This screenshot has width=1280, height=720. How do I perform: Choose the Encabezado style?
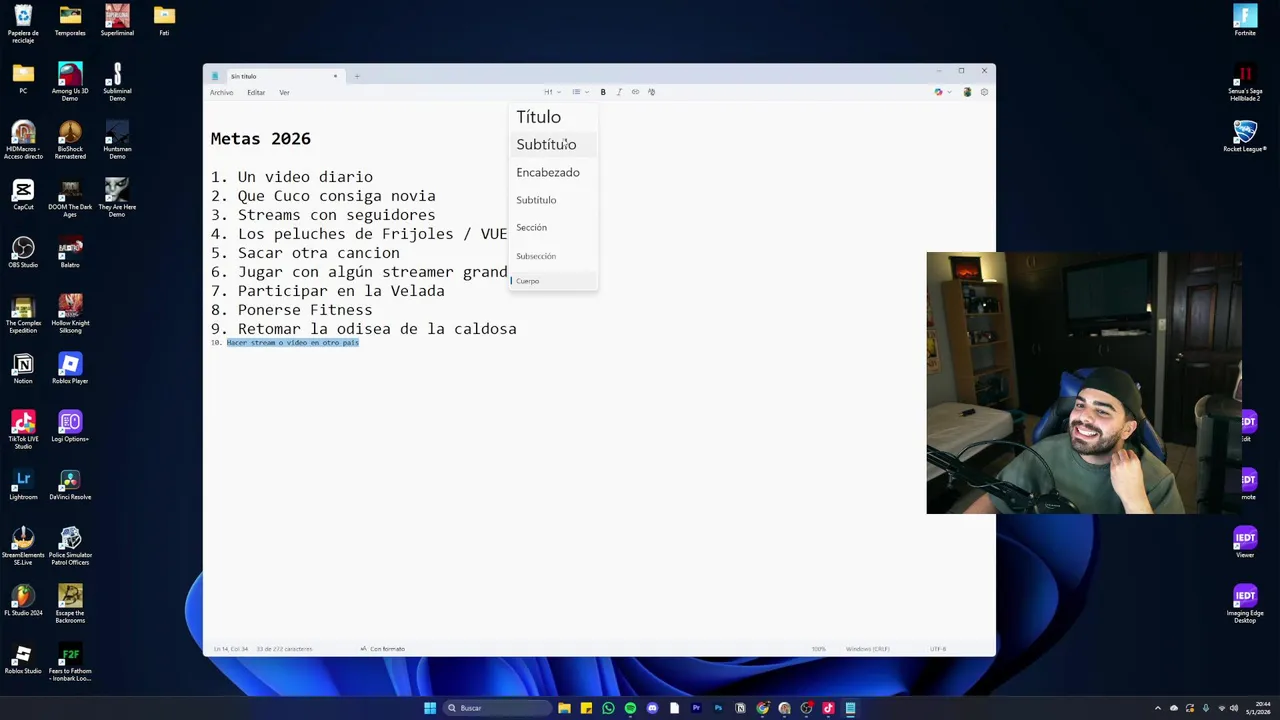(x=553, y=172)
